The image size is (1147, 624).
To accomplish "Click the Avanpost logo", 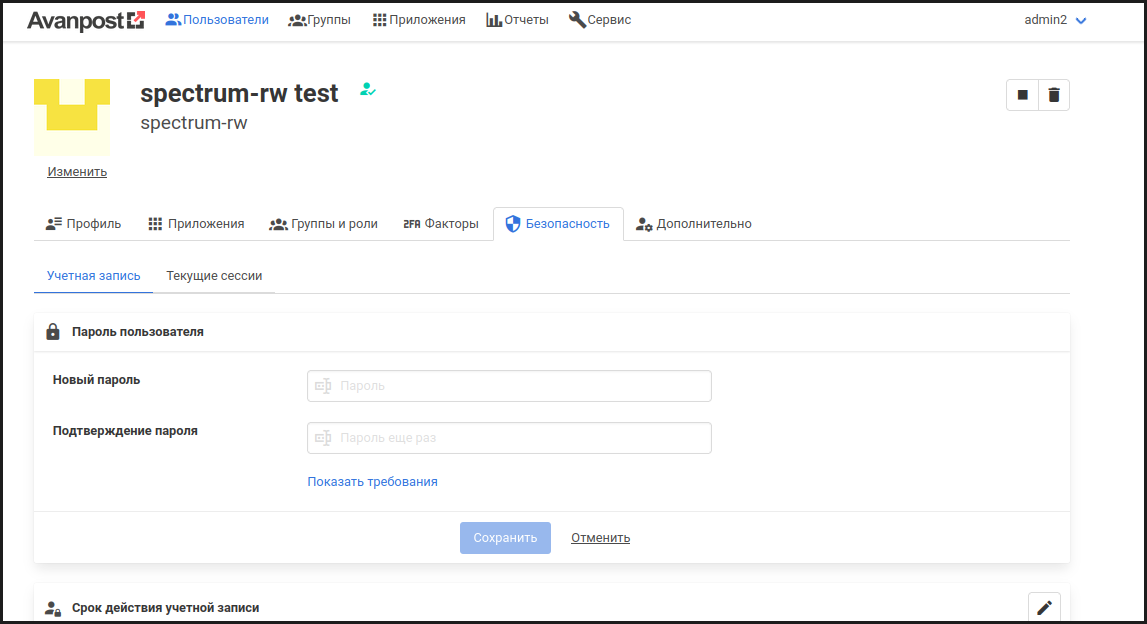I will [x=86, y=20].
